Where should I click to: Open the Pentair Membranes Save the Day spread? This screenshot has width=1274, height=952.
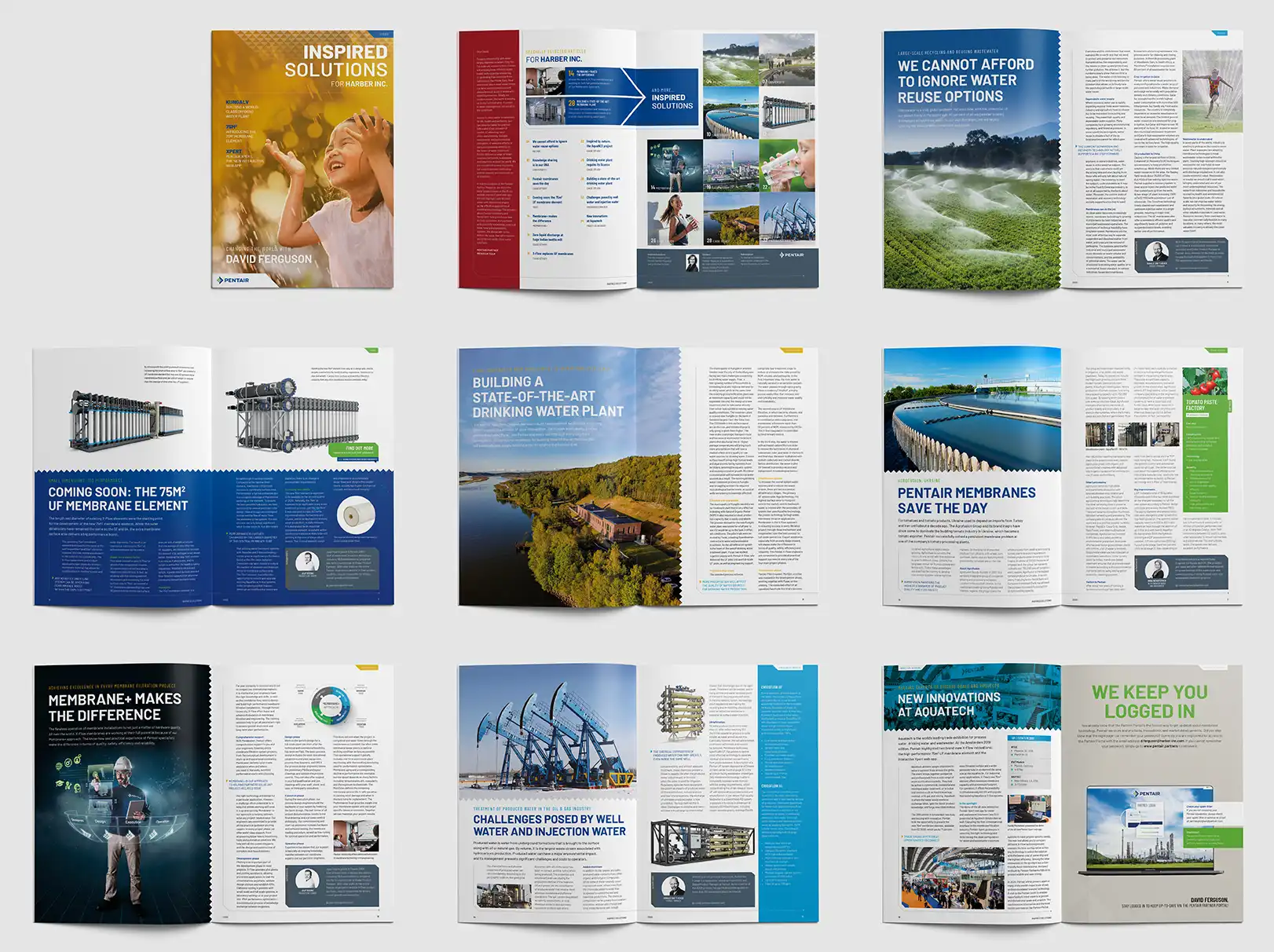(x=1062, y=477)
